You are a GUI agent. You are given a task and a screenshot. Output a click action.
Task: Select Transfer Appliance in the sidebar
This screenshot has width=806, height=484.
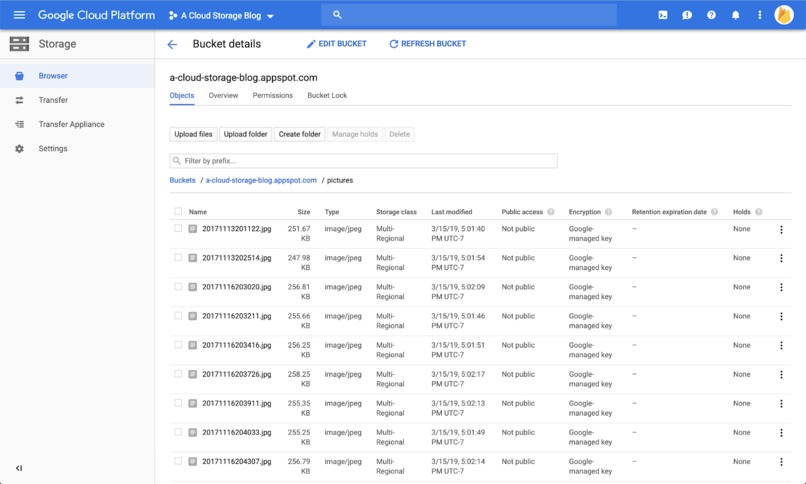[x=77, y=124]
